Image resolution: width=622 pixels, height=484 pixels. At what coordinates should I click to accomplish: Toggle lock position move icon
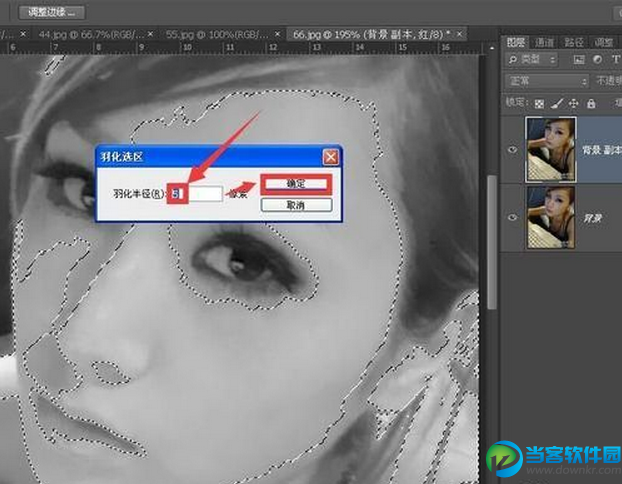pos(574,104)
